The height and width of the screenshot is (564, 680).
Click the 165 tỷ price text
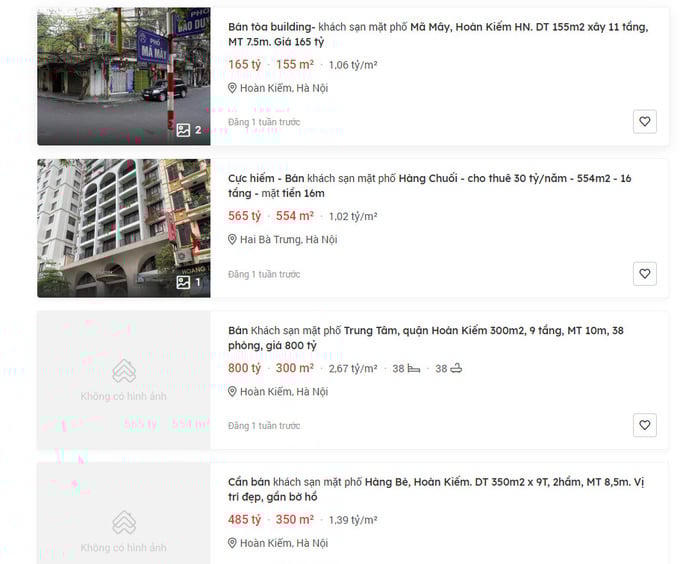click(x=244, y=65)
